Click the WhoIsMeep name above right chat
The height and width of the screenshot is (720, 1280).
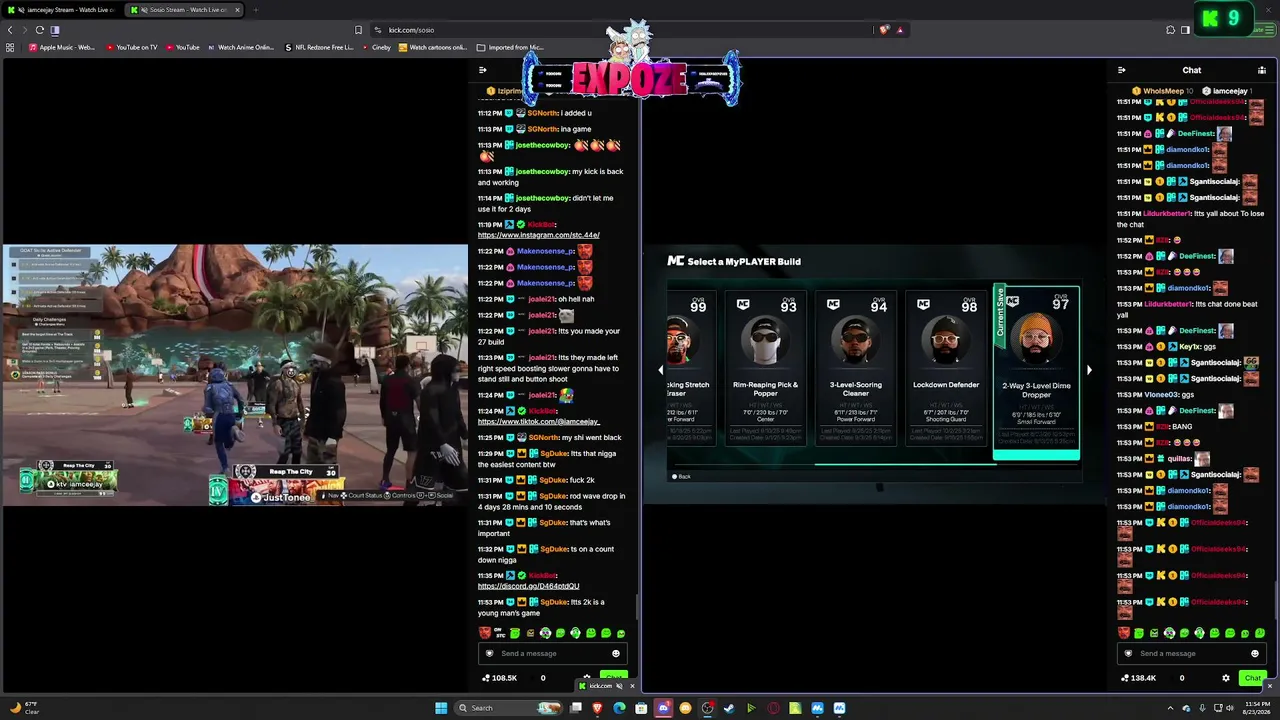coord(1162,91)
